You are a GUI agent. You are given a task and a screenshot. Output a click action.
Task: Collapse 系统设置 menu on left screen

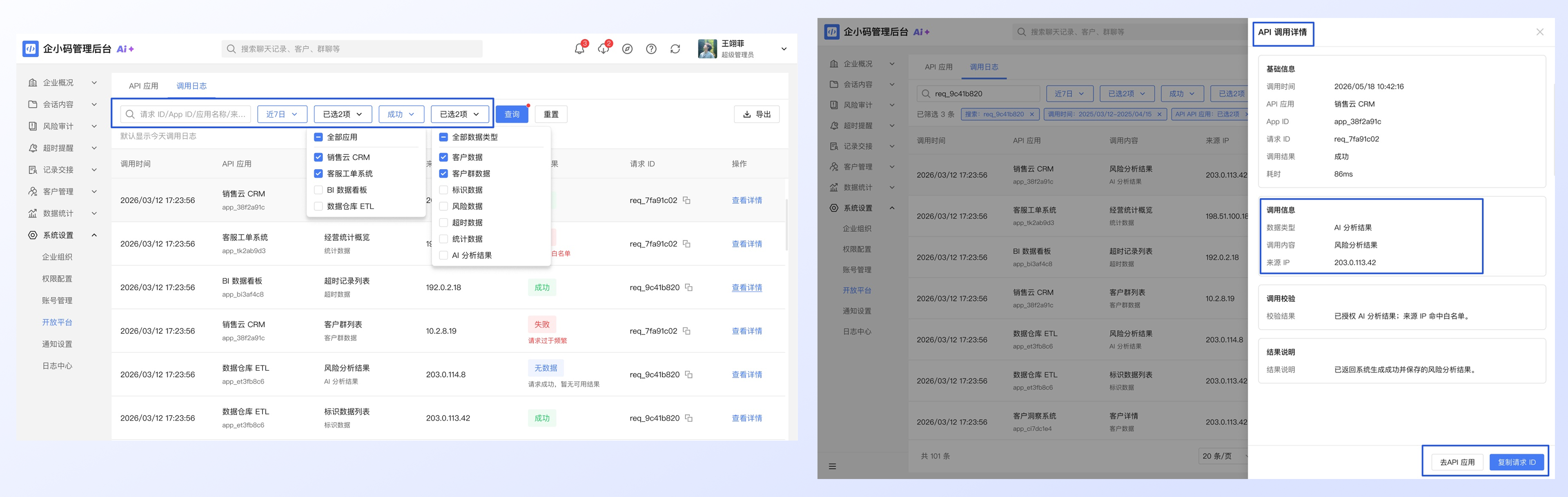pyautogui.click(x=94, y=235)
